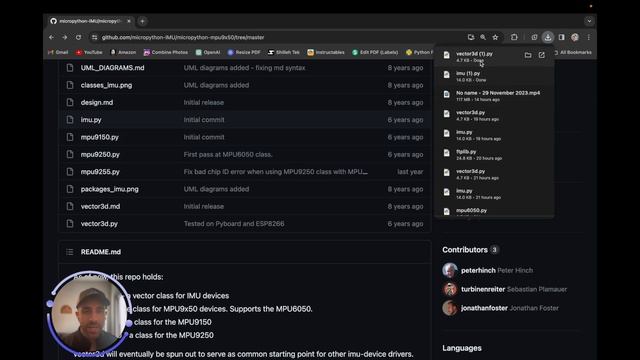Click the address bar URL

tap(183, 37)
